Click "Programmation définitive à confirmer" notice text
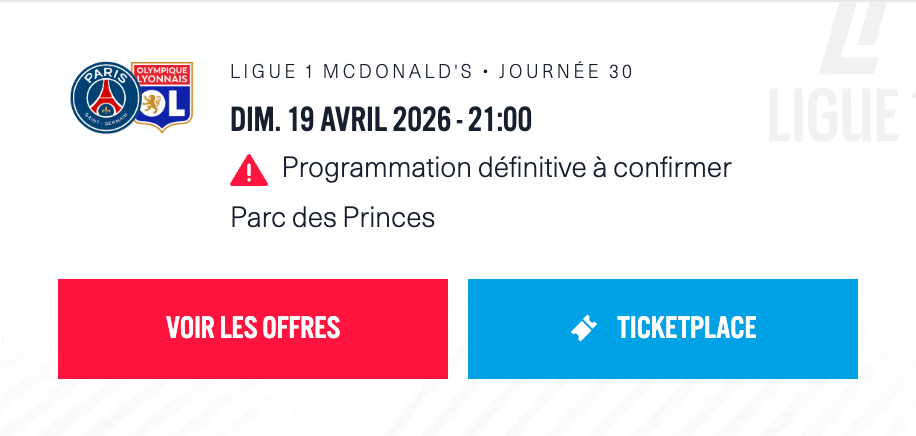916x436 pixels. [x=507, y=167]
